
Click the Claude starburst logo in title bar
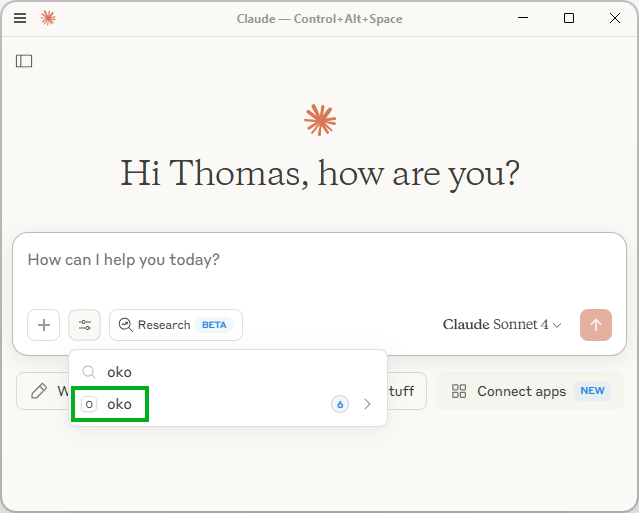click(48, 18)
